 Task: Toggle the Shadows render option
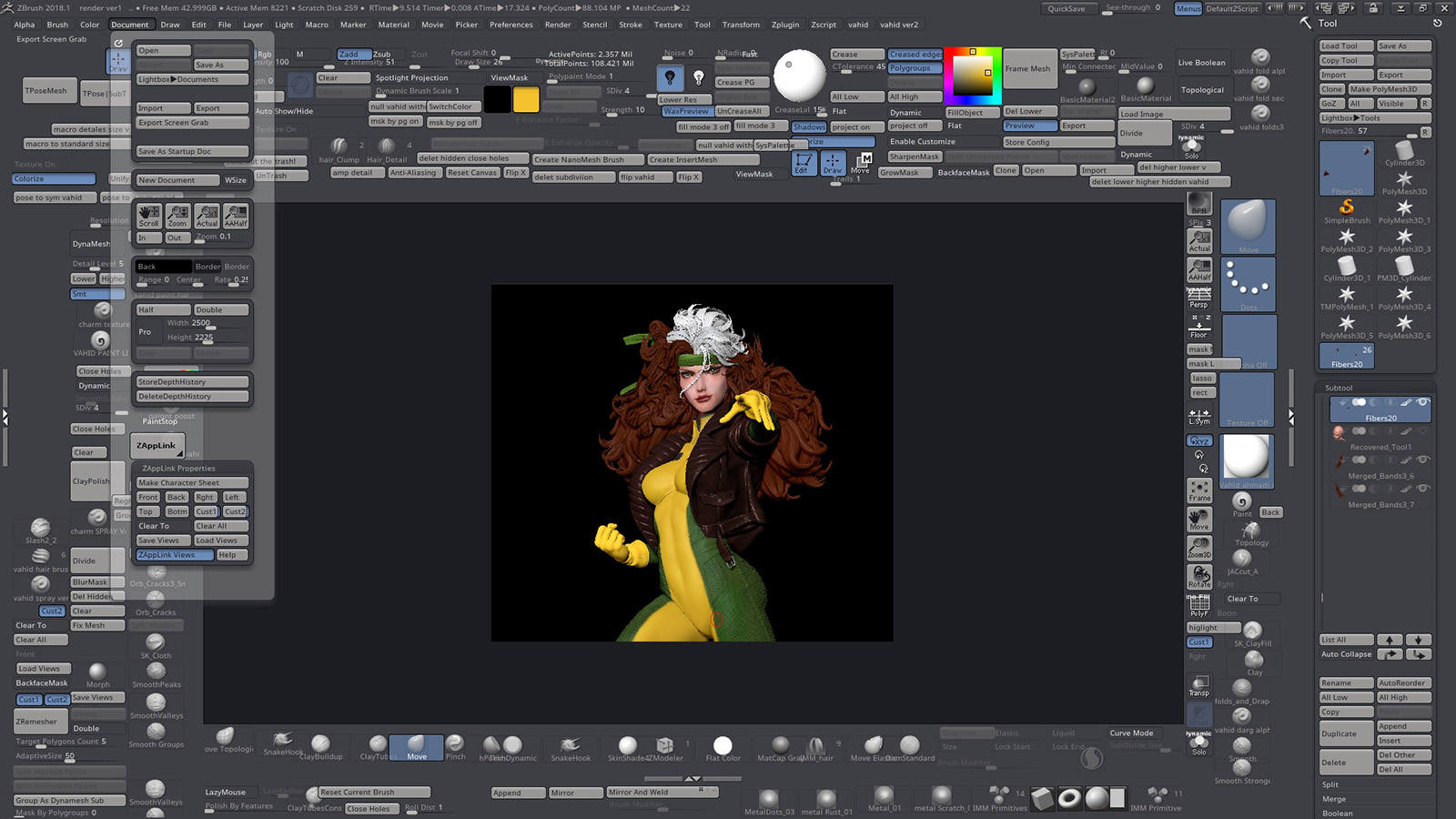click(x=808, y=127)
